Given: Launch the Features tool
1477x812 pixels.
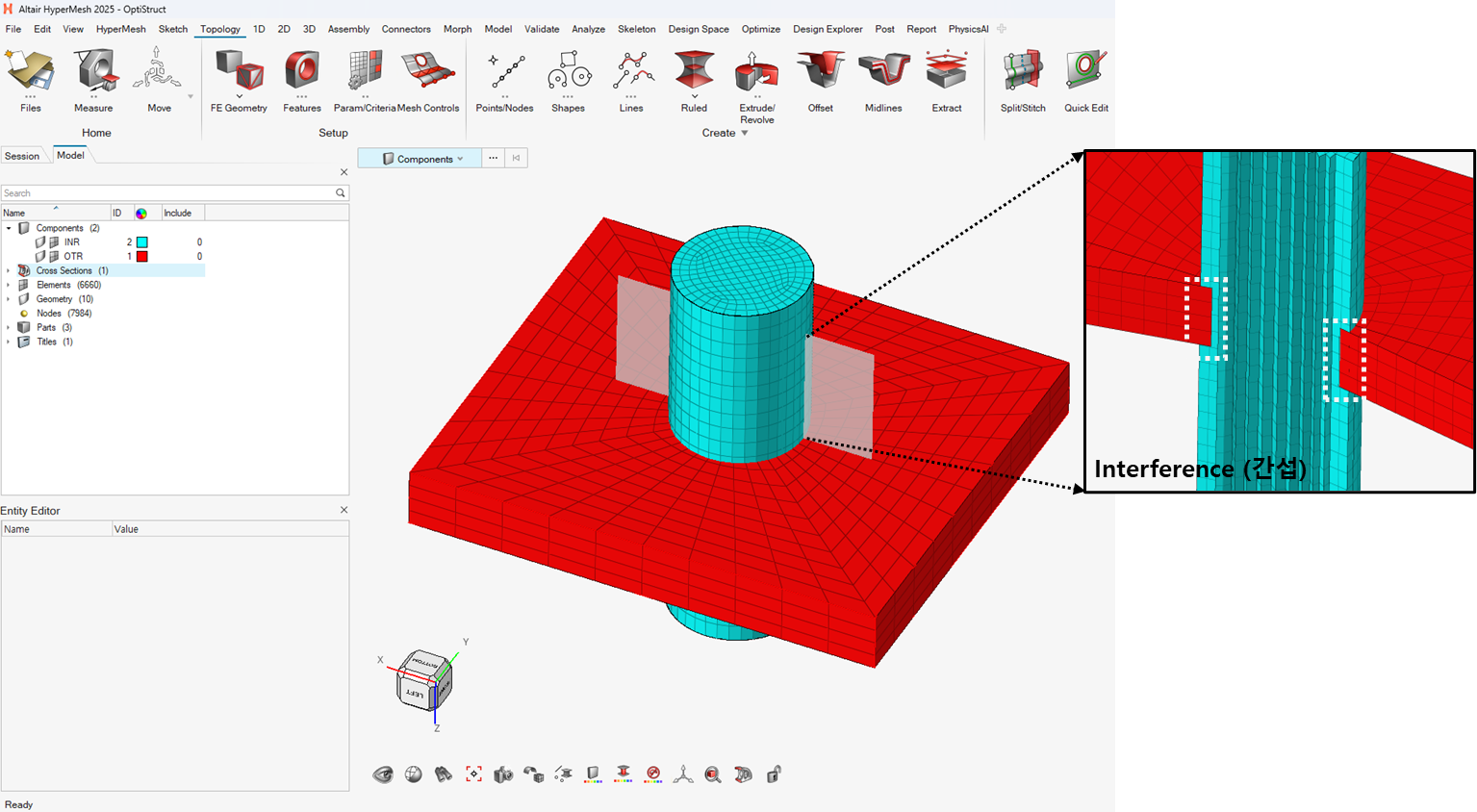Looking at the screenshot, I should click(301, 81).
